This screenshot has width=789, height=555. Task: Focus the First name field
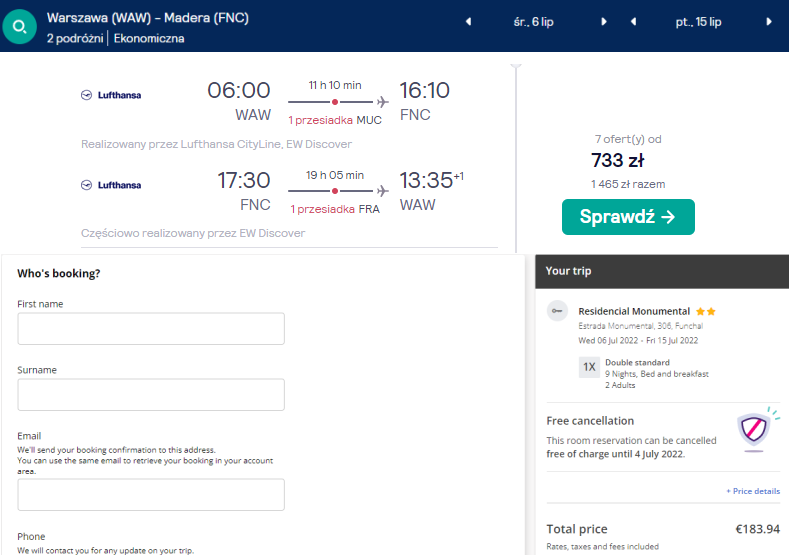(151, 329)
